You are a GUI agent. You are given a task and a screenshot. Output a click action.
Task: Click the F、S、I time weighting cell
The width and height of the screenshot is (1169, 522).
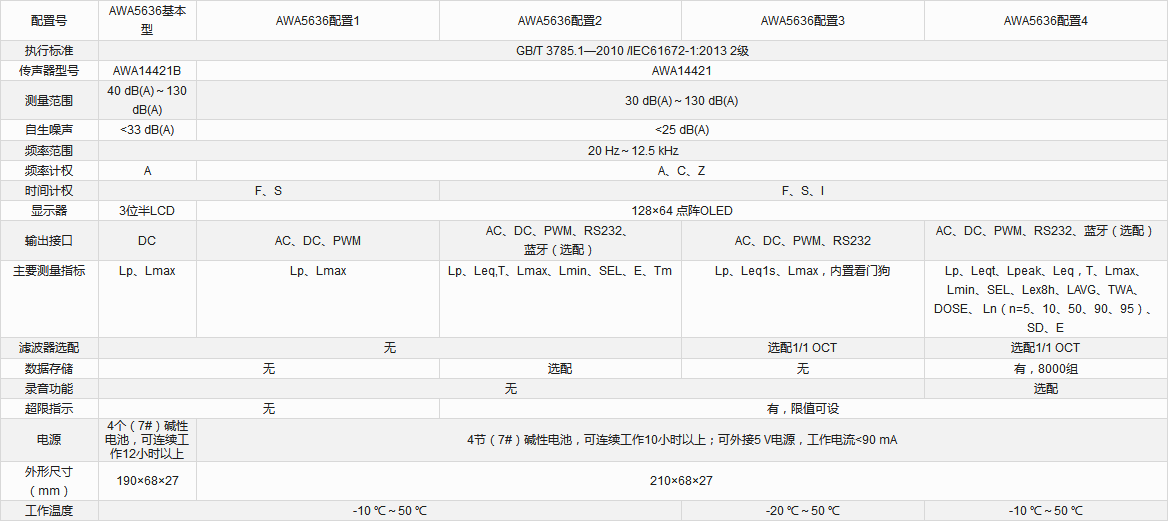click(803, 191)
